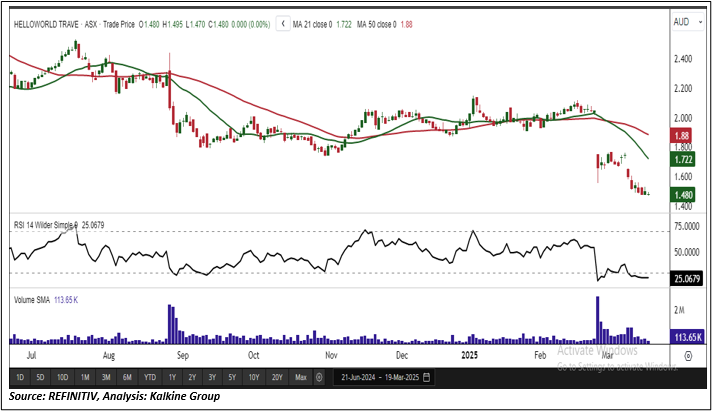This screenshot has width=712, height=411.
Task: Click the Nov label on time axis
Action: tap(331, 355)
